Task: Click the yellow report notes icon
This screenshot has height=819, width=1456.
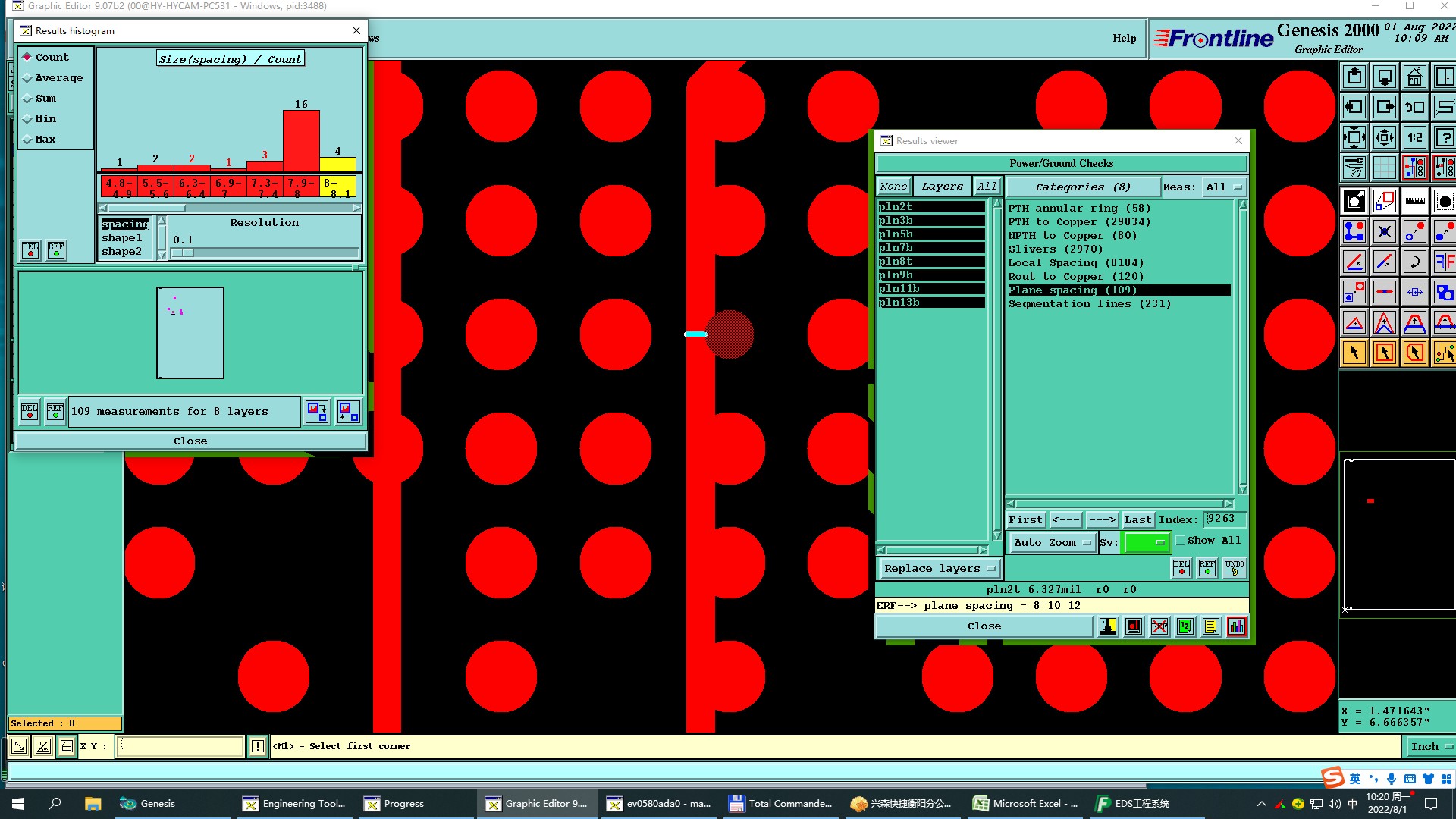Action: coord(1211,626)
